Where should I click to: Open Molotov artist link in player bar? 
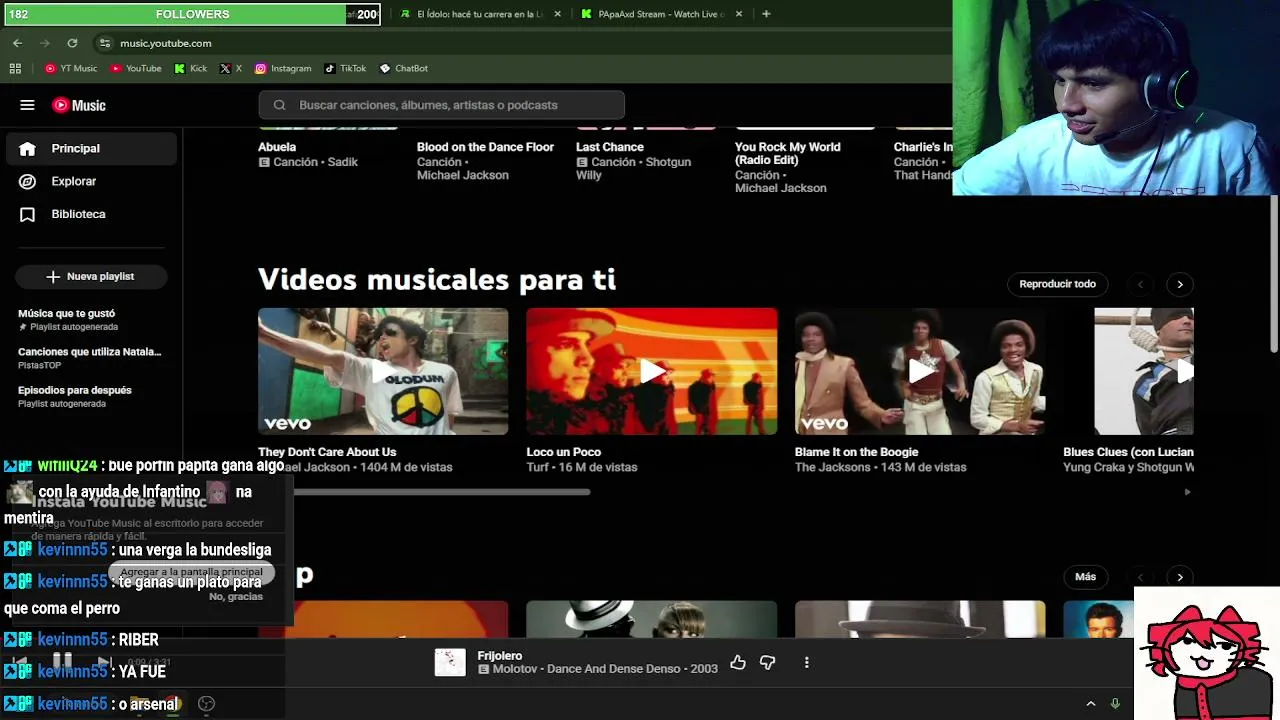(x=515, y=669)
